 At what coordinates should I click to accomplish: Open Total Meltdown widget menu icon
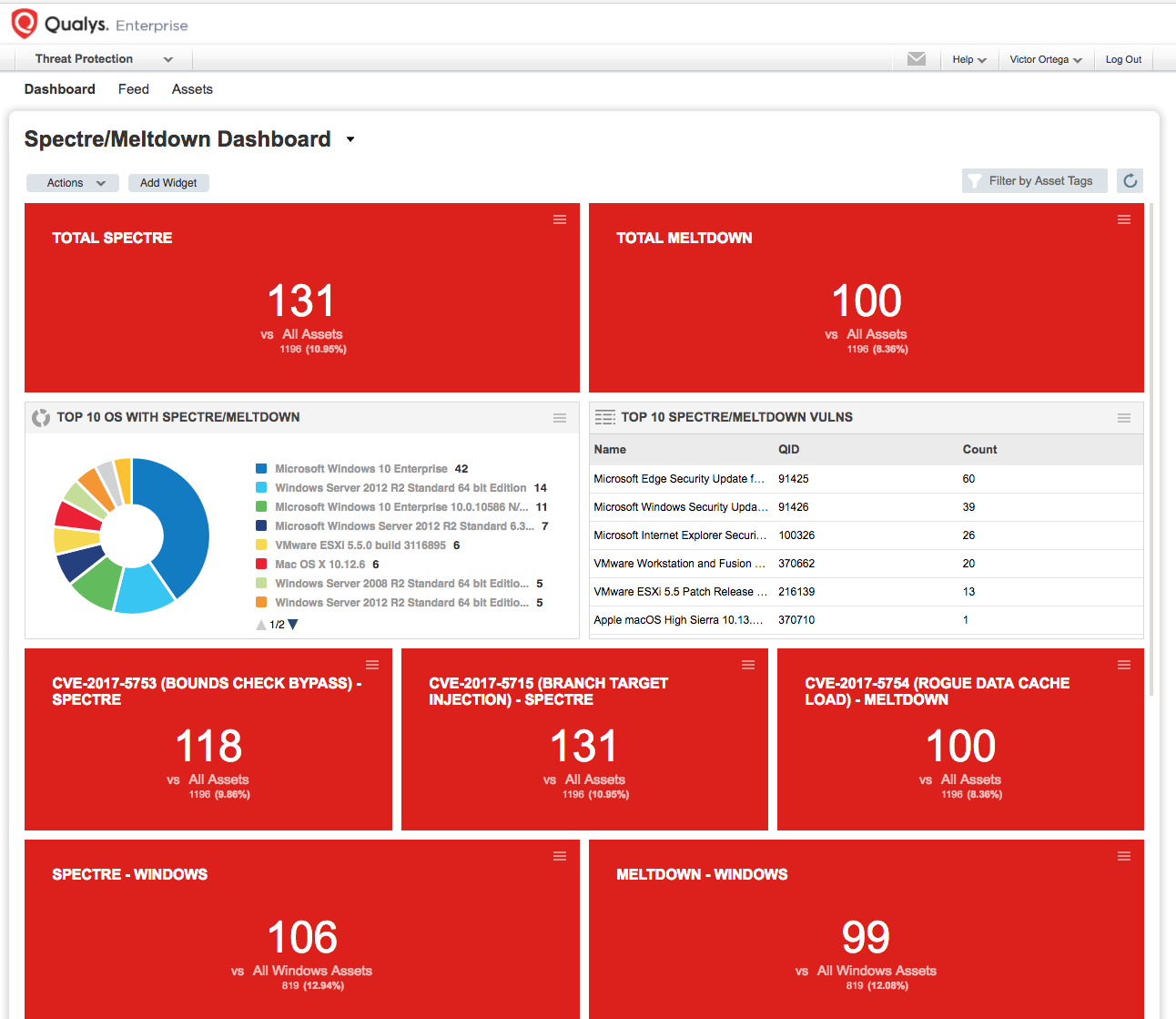tap(1124, 219)
